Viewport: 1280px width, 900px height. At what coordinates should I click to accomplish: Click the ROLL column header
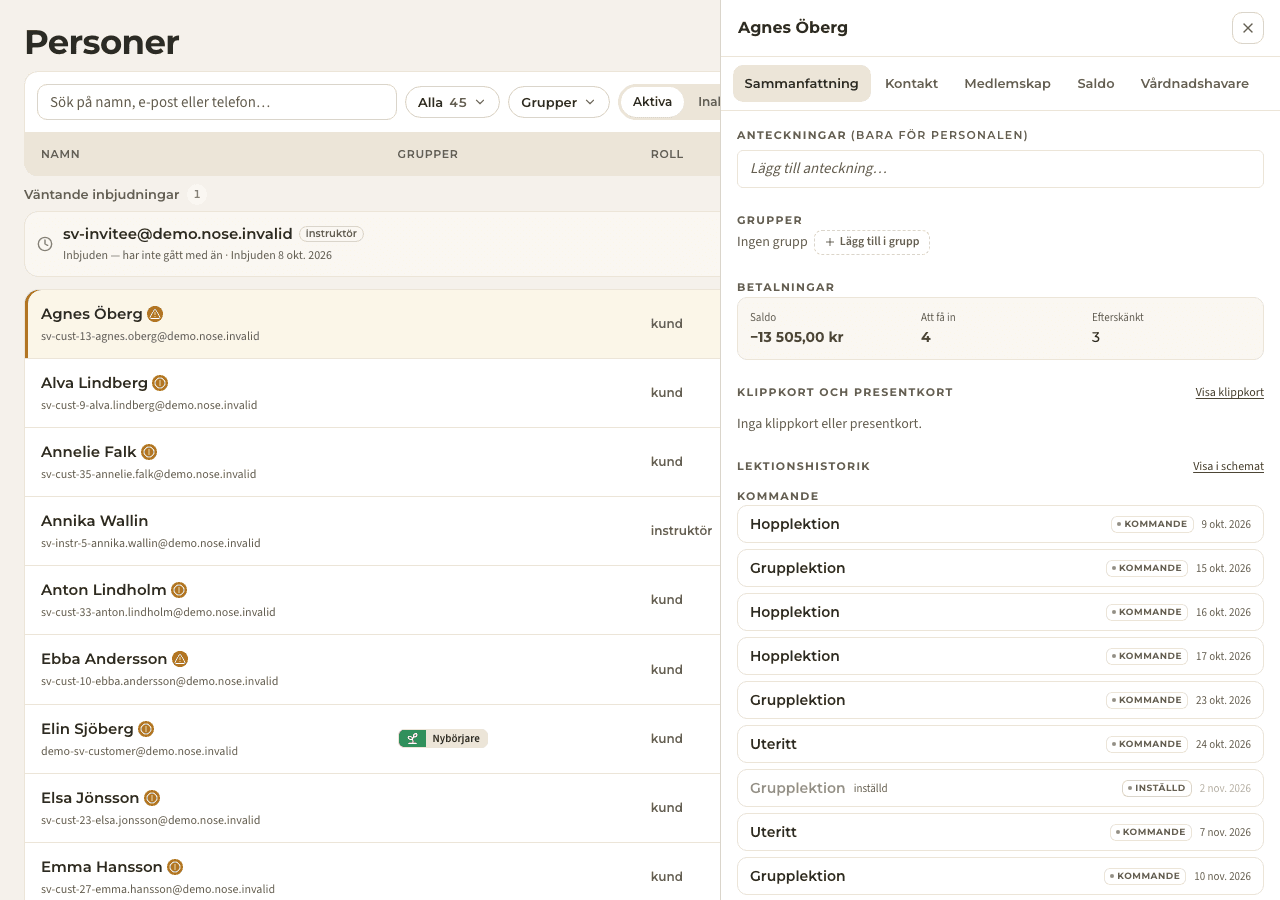[667, 154]
